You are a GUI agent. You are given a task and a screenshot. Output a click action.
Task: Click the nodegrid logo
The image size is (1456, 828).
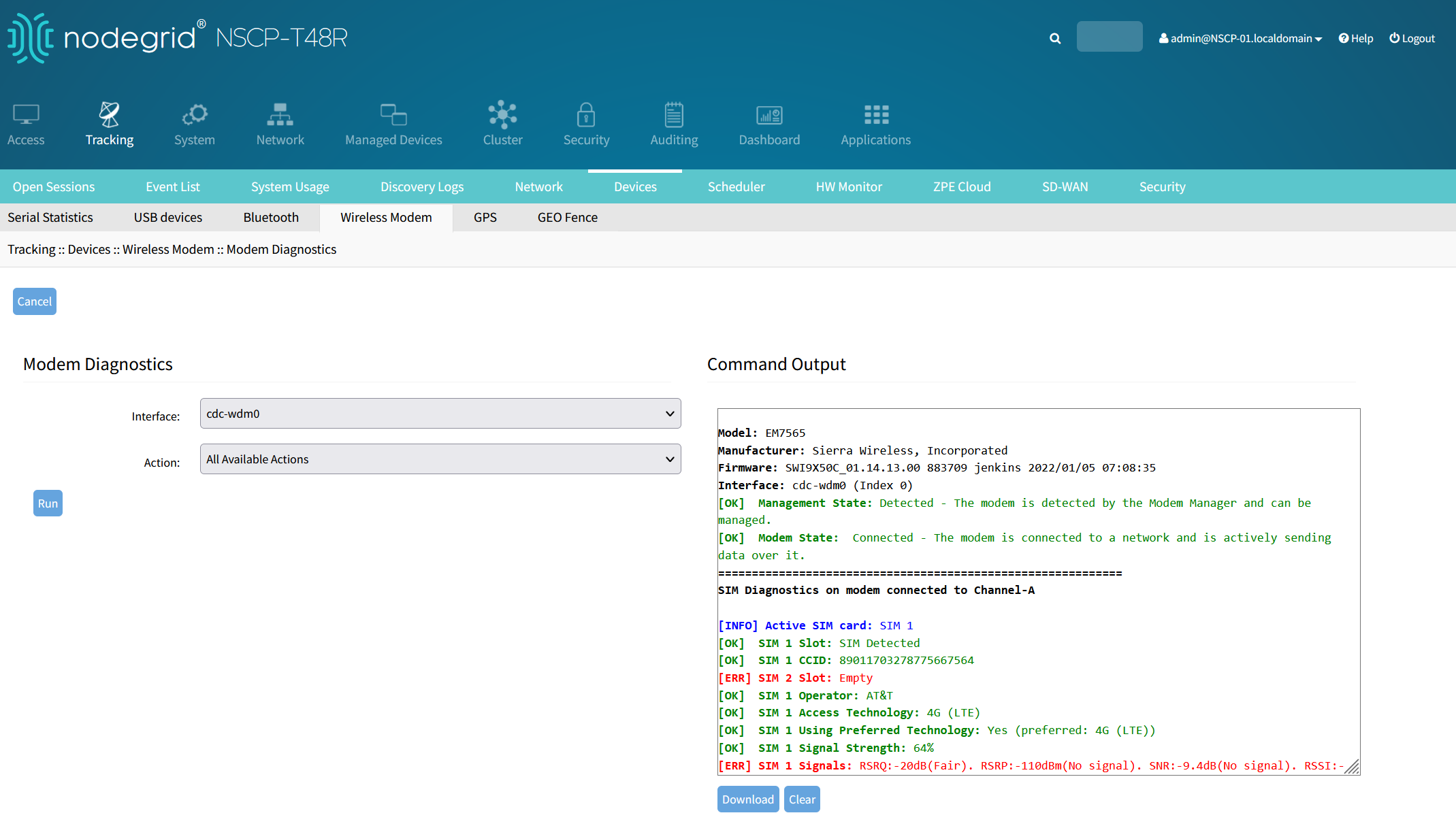tap(106, 37)
